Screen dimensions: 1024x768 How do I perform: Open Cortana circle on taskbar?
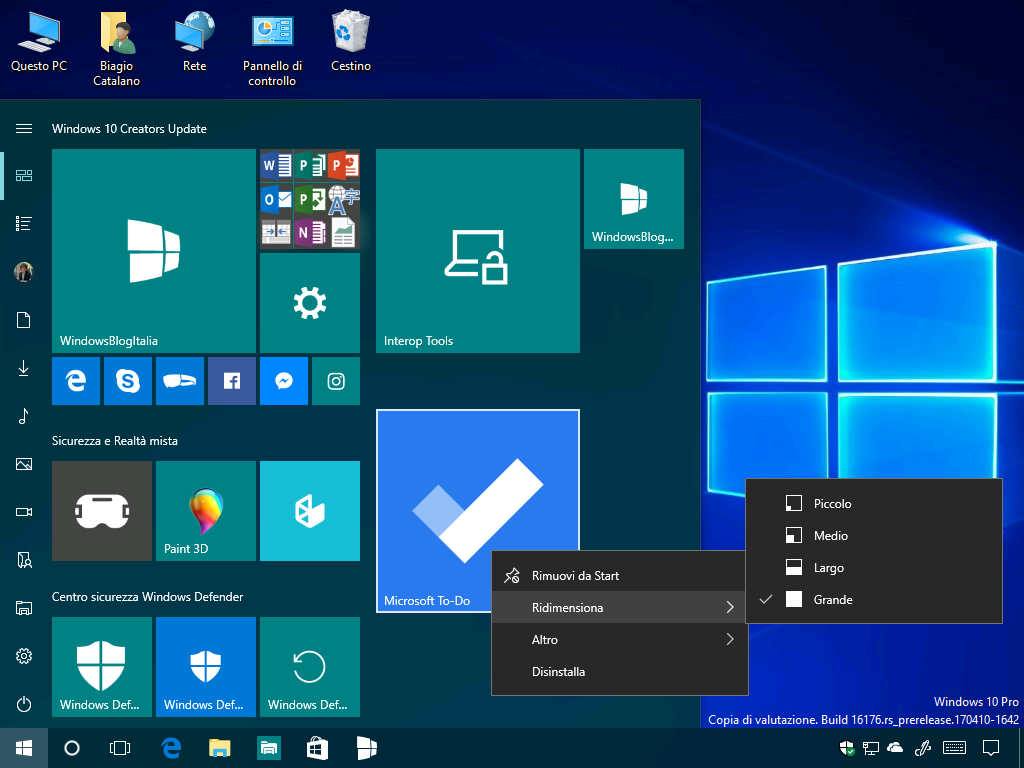tap(72, 748)
